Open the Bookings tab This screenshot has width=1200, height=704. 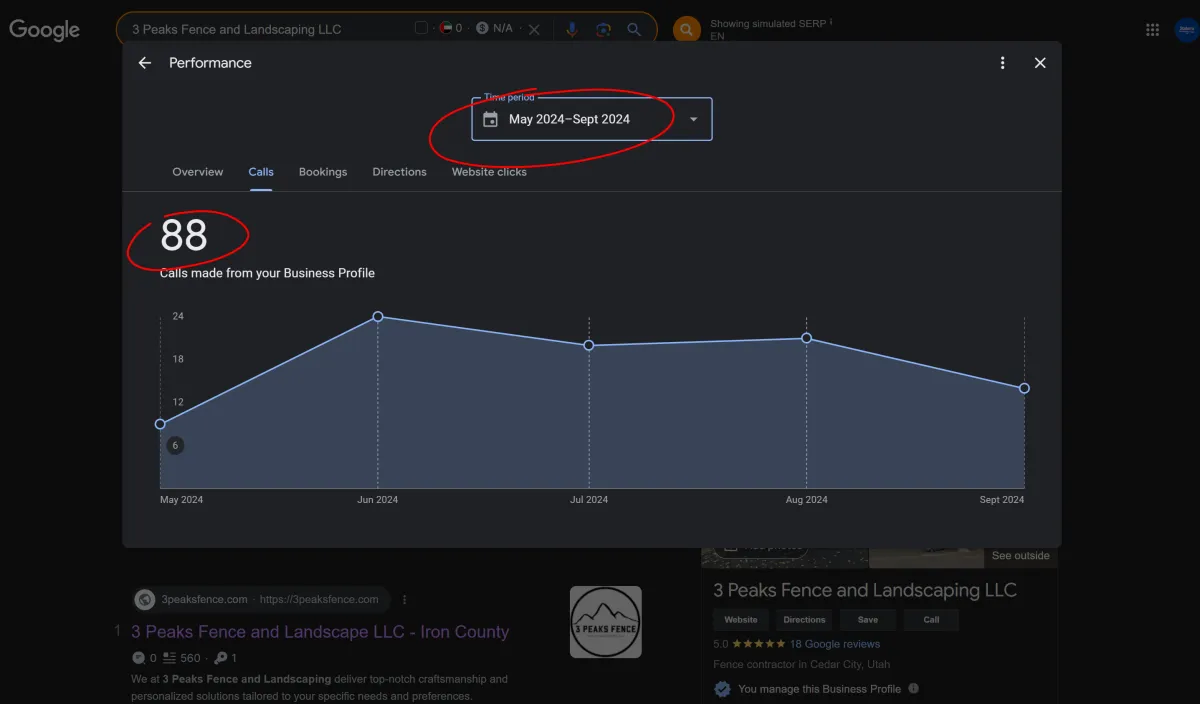click(323, 172)
